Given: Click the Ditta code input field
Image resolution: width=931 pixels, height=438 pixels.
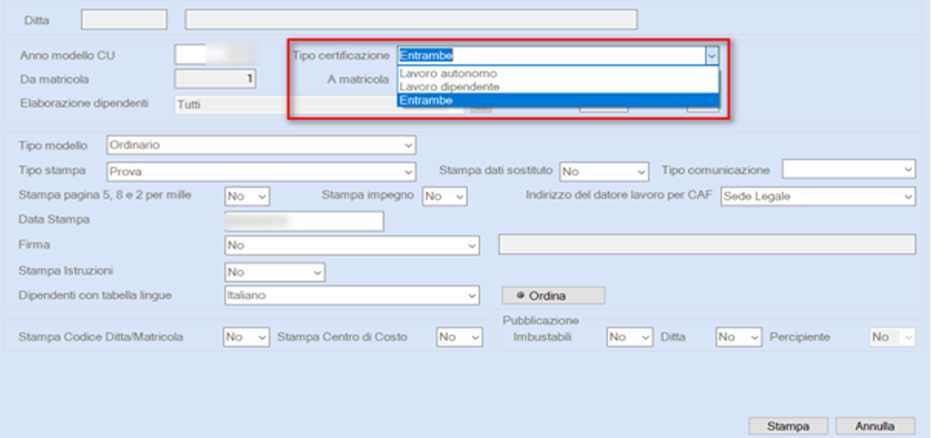Looking at the screenshot, I should pyautogui.click(x=124, y=20).
